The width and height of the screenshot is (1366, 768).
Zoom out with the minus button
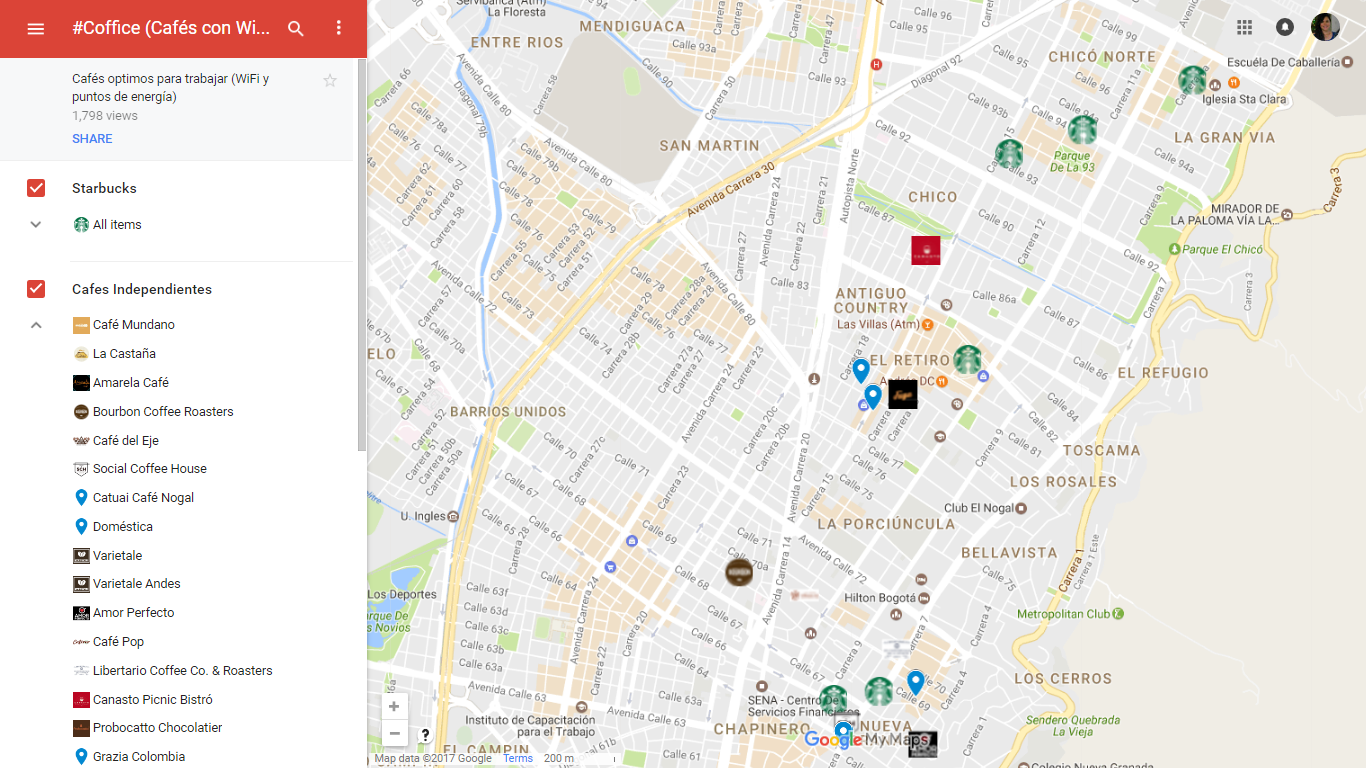[x=394, y=734]
